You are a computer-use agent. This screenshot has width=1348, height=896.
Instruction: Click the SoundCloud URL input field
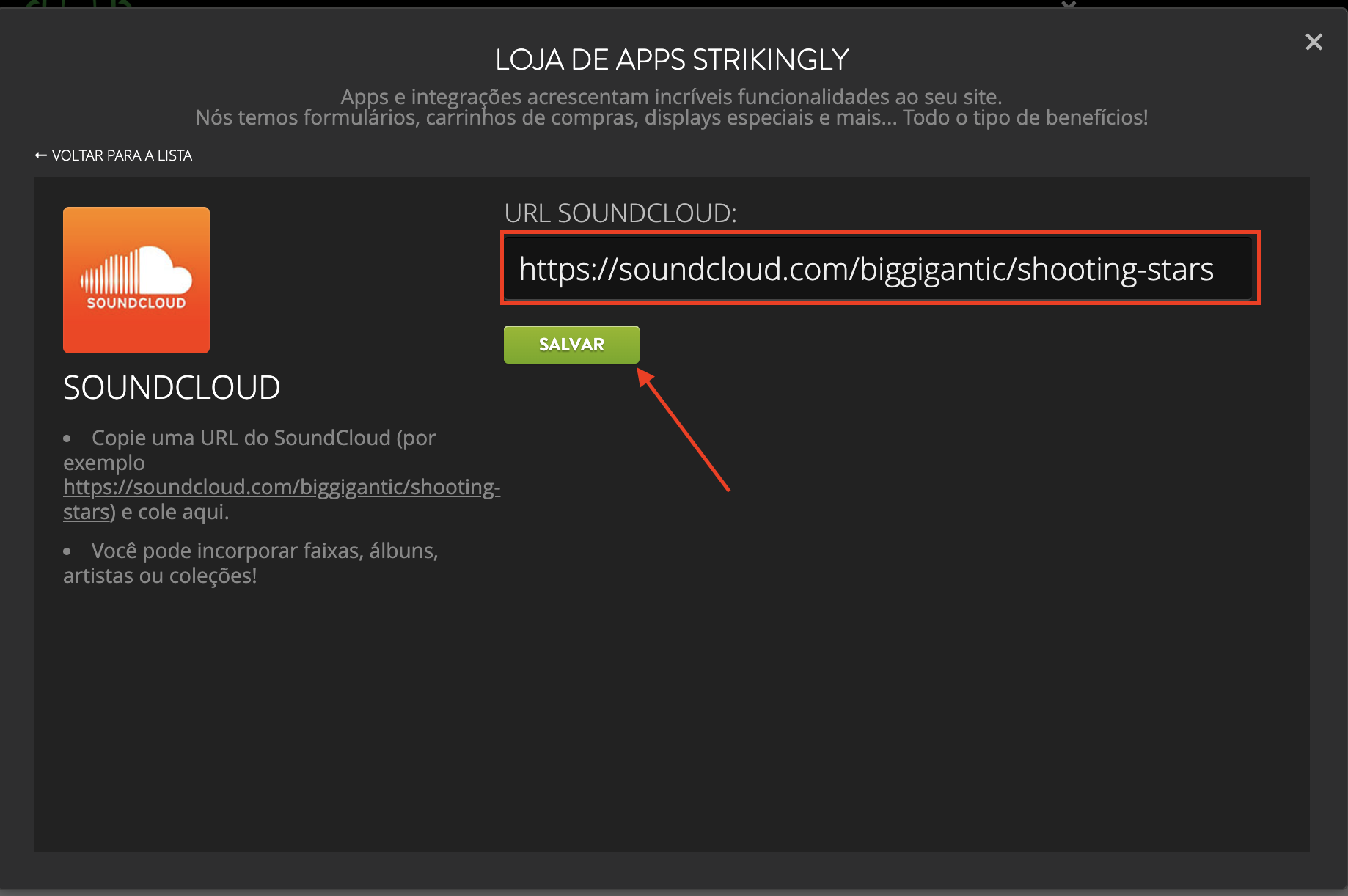pos(879,268)
